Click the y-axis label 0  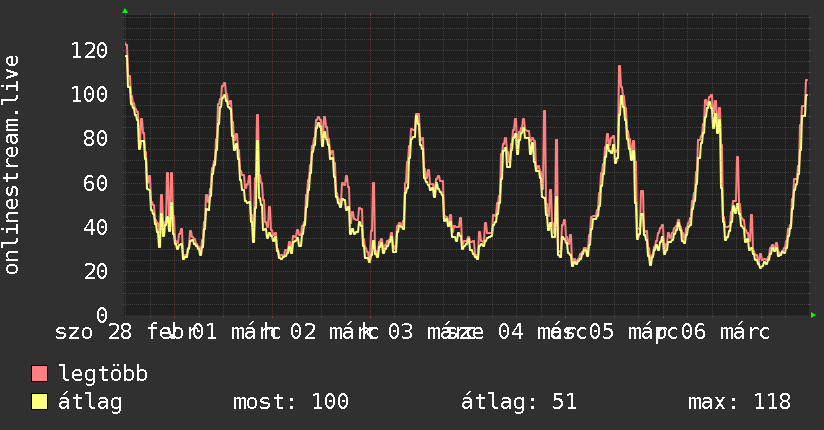[102, 315]
